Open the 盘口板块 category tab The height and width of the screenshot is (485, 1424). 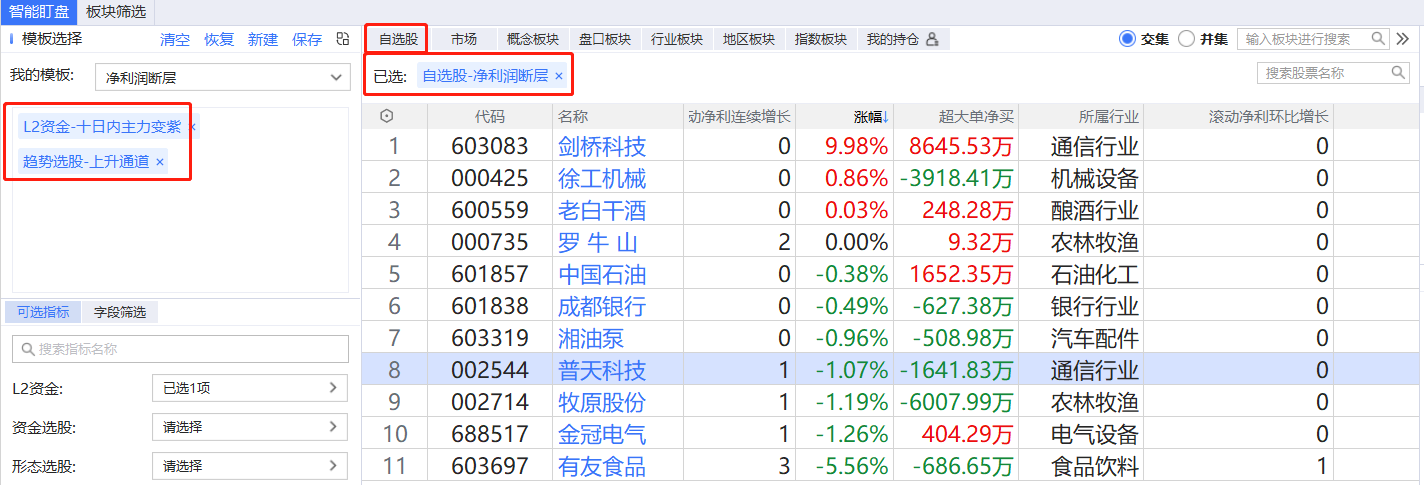pos(605,39)
